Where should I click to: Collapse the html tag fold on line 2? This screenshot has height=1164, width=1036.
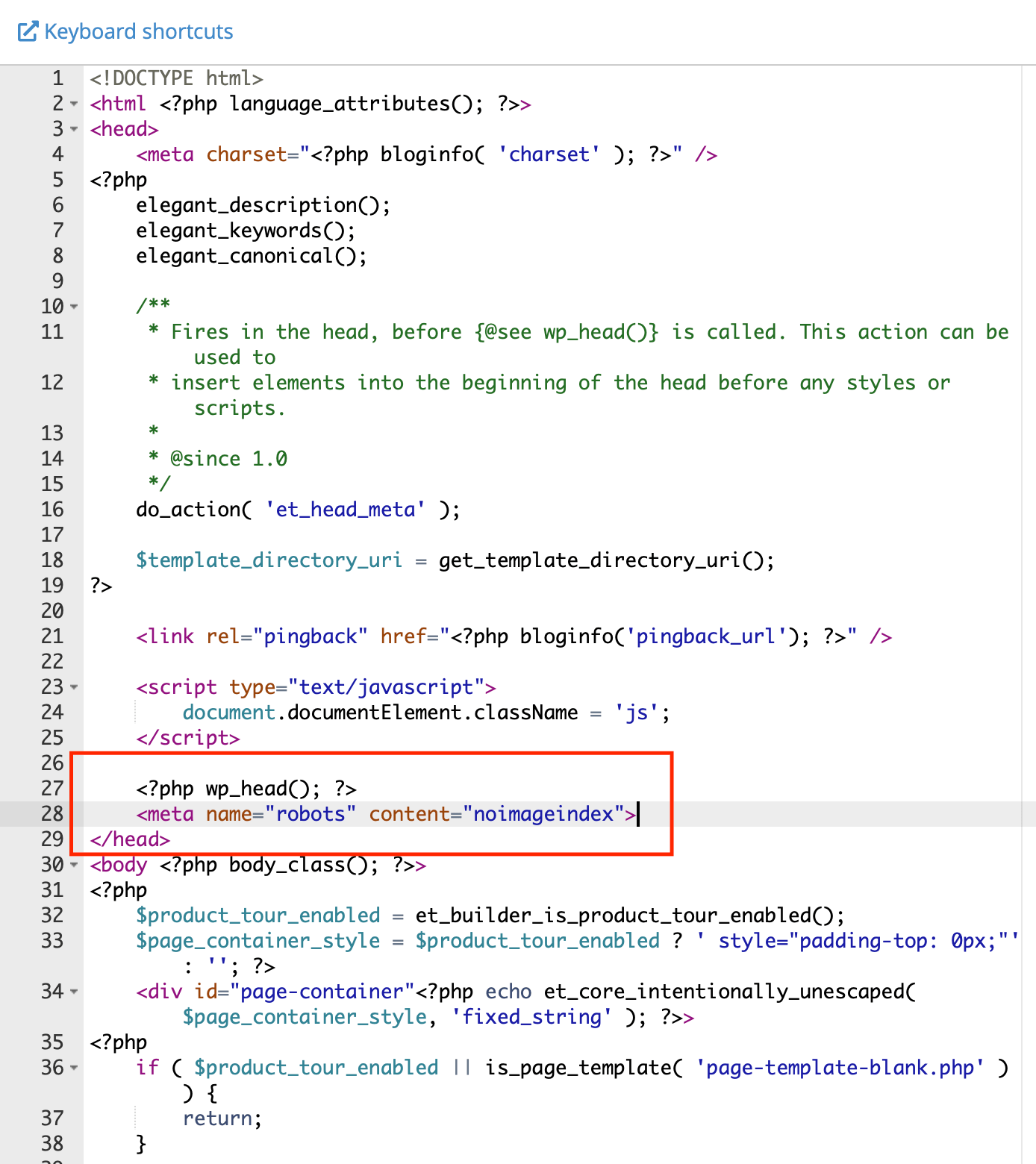pyautogui.click(x=74, y=104)
